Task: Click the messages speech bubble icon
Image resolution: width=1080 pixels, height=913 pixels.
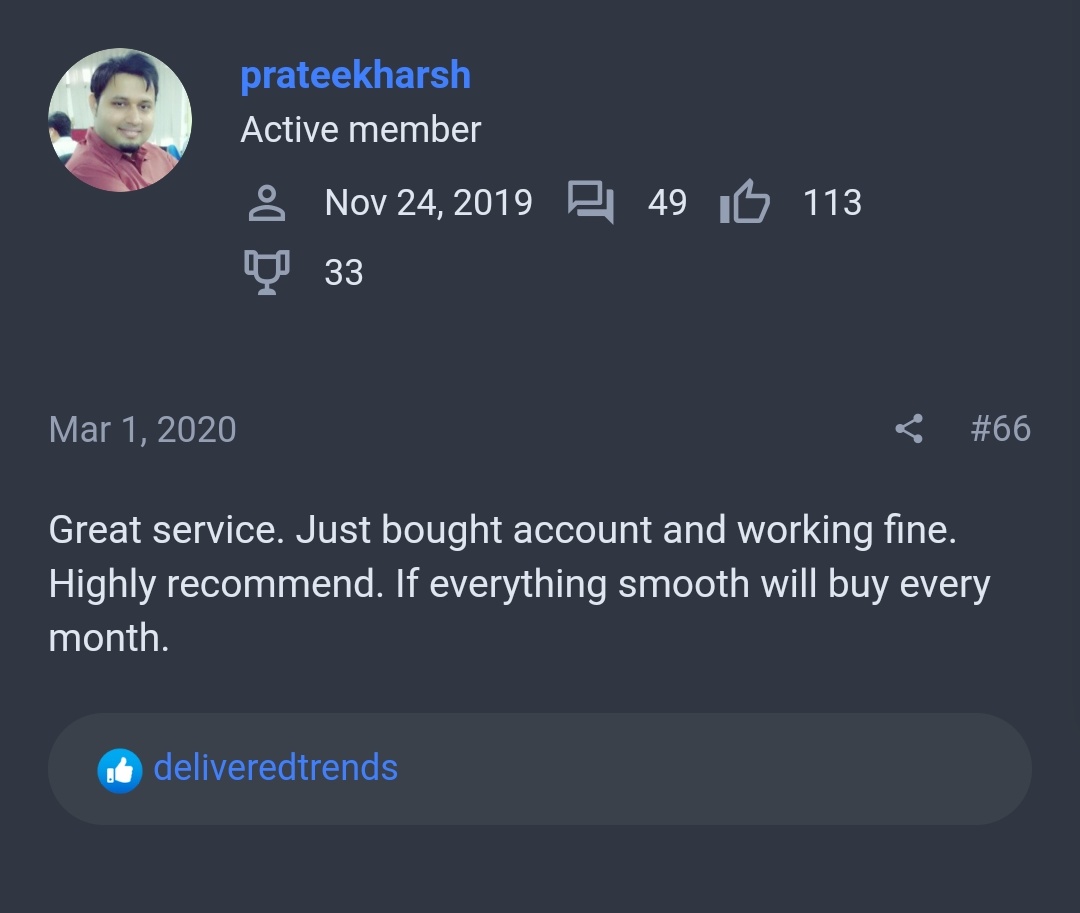Action: coord(590,202)
